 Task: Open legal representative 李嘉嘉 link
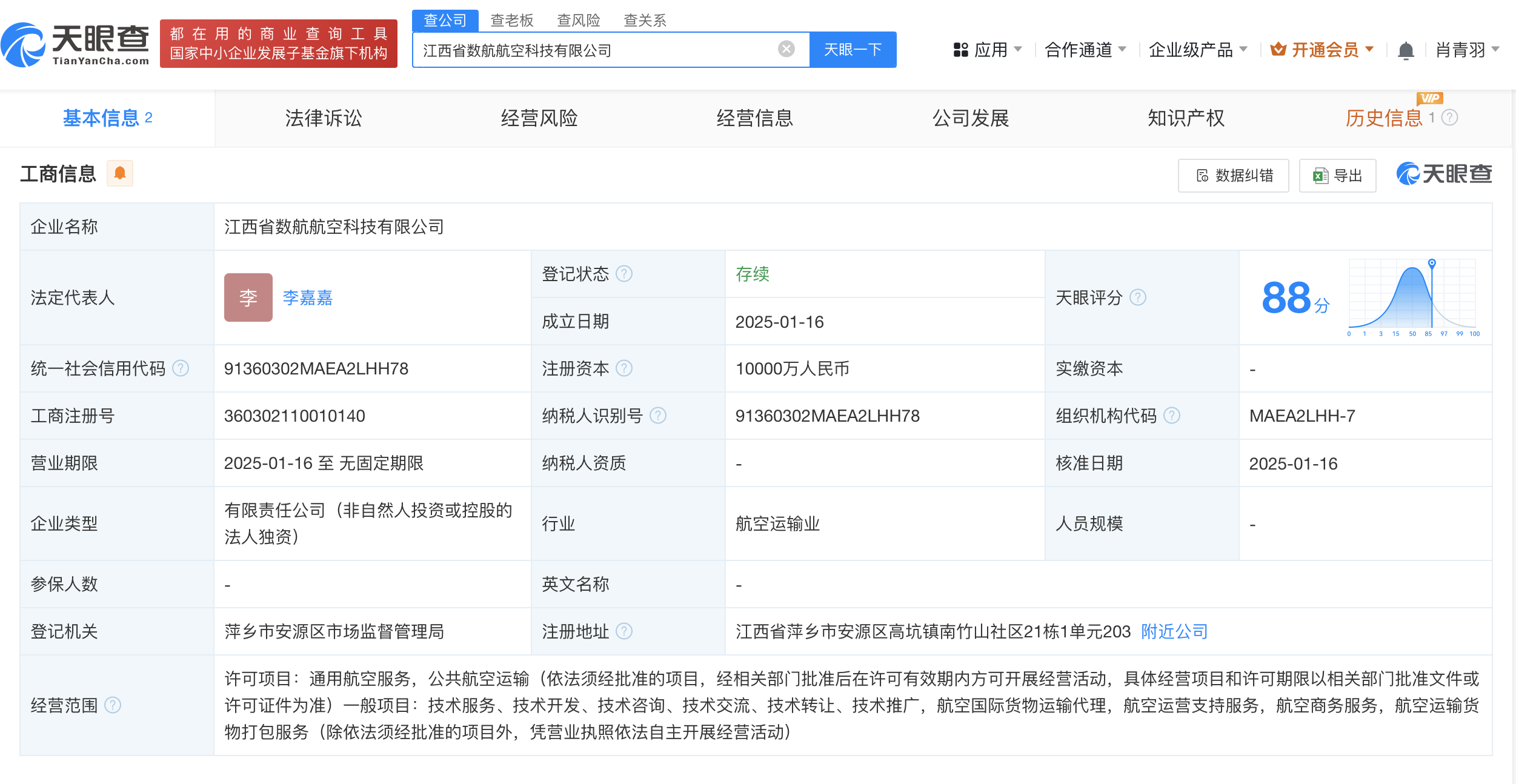click(307, 297)
